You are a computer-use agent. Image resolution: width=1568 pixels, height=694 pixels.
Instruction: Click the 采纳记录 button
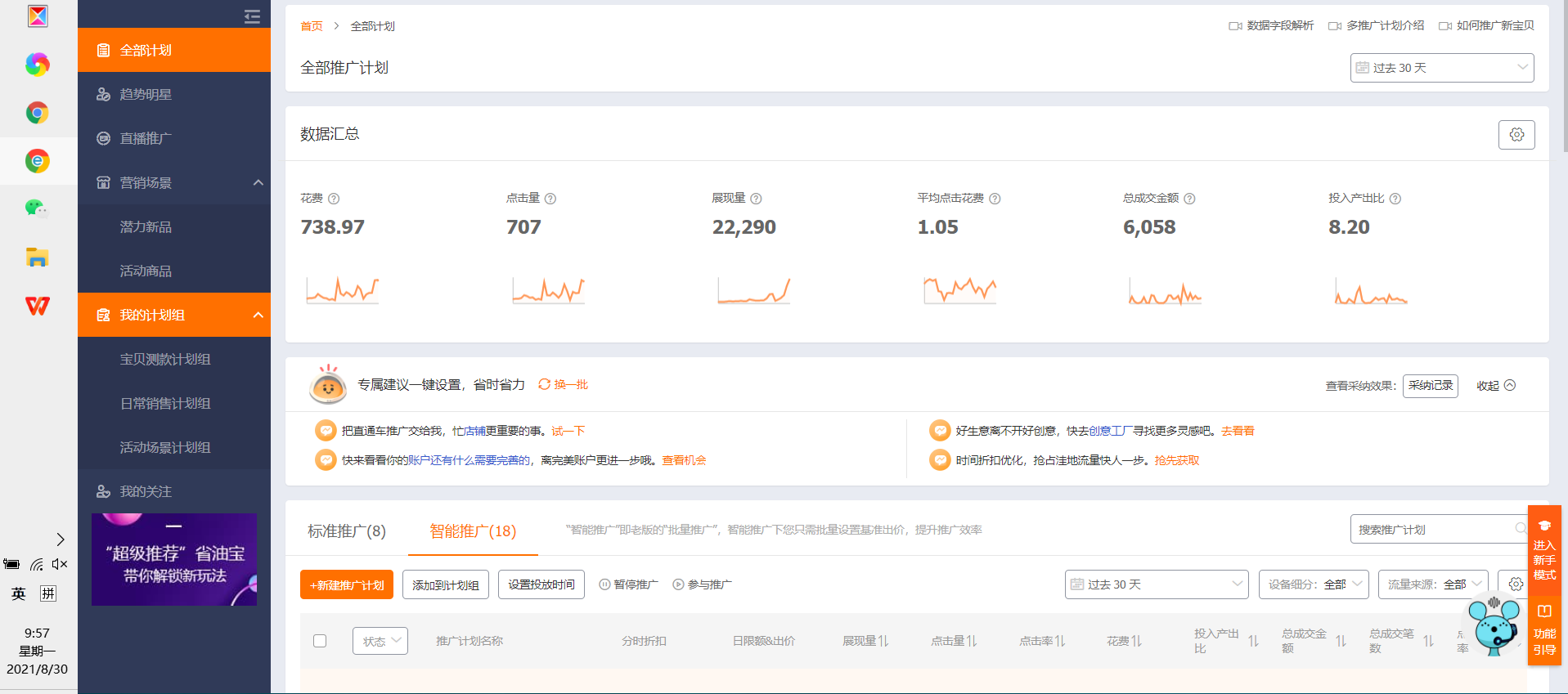click(x=1430, y=386)
